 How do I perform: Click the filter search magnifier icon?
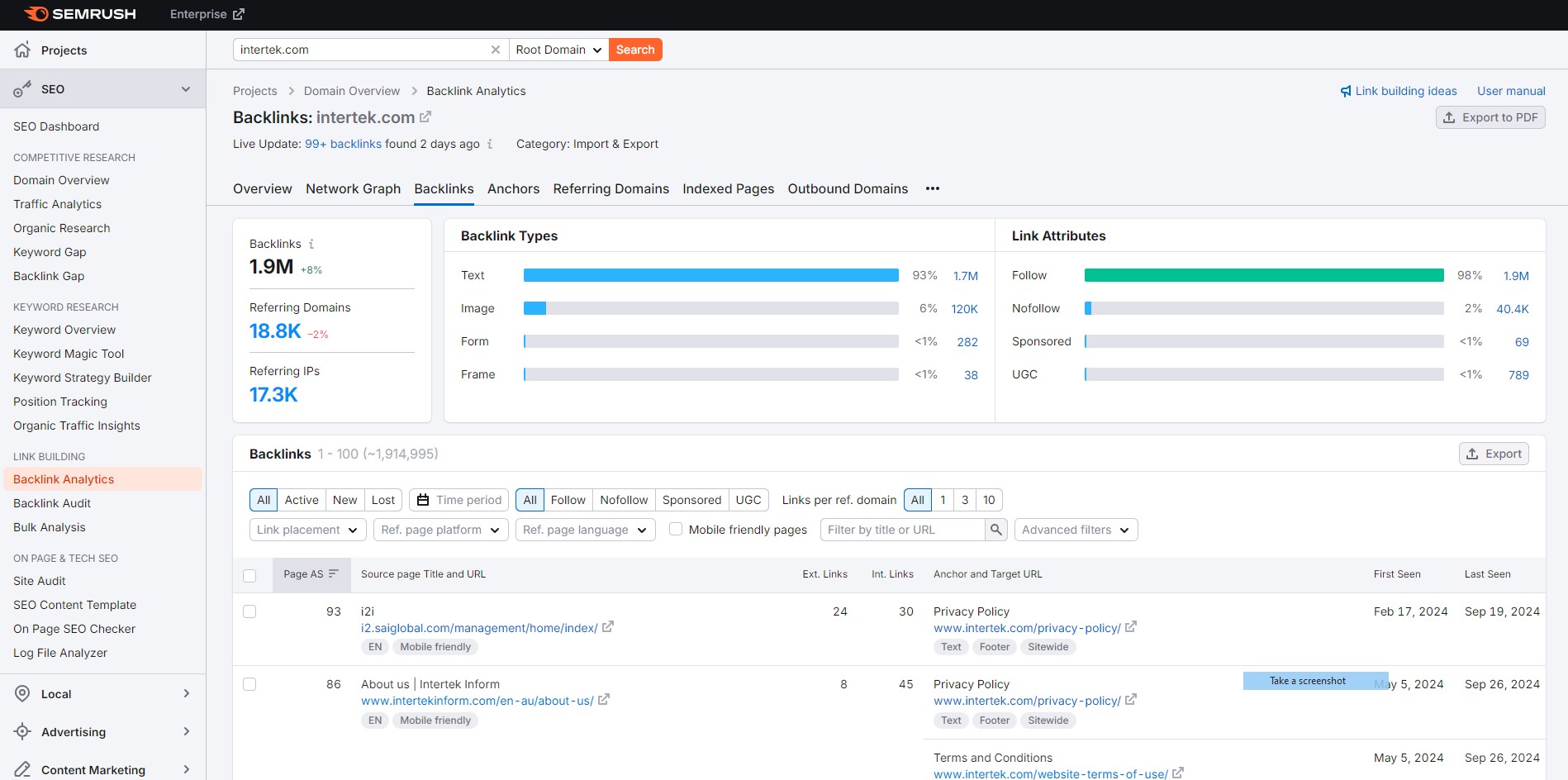point(996,530)
